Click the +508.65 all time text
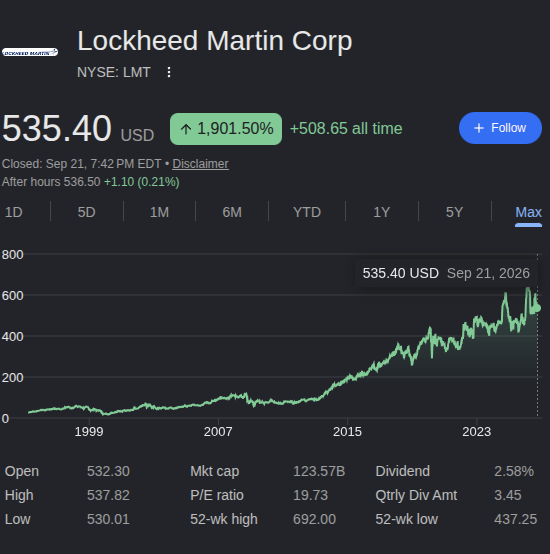 (x=346, y=128)
